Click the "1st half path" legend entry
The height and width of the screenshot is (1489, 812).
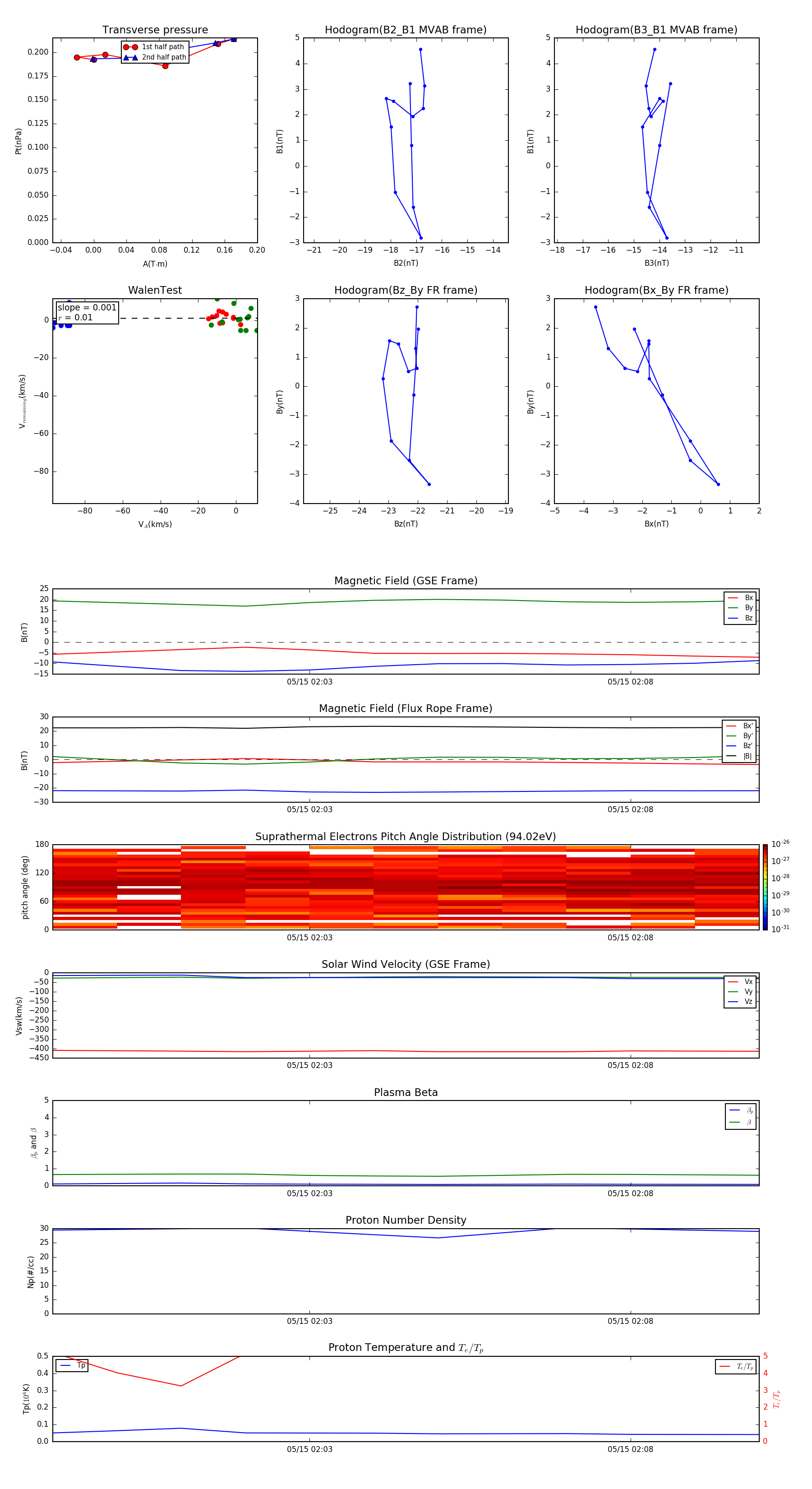(154, 47)
